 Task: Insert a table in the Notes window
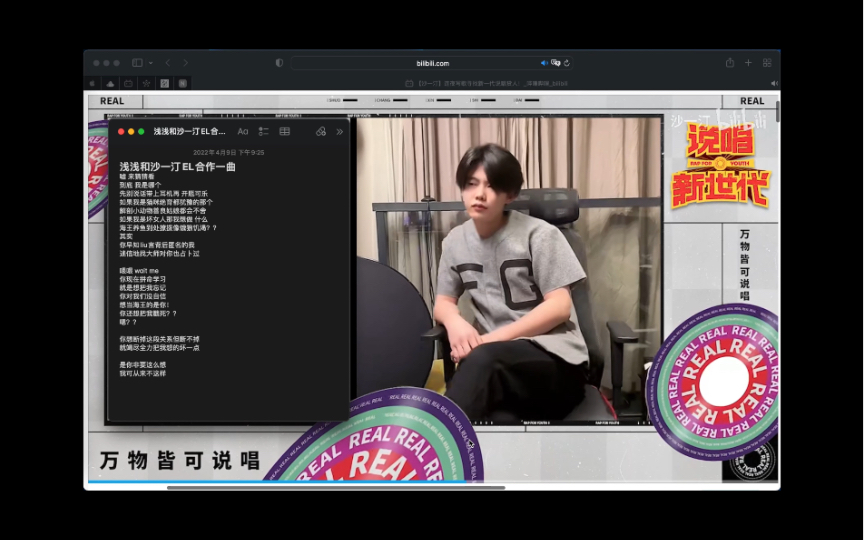(284, 131)
